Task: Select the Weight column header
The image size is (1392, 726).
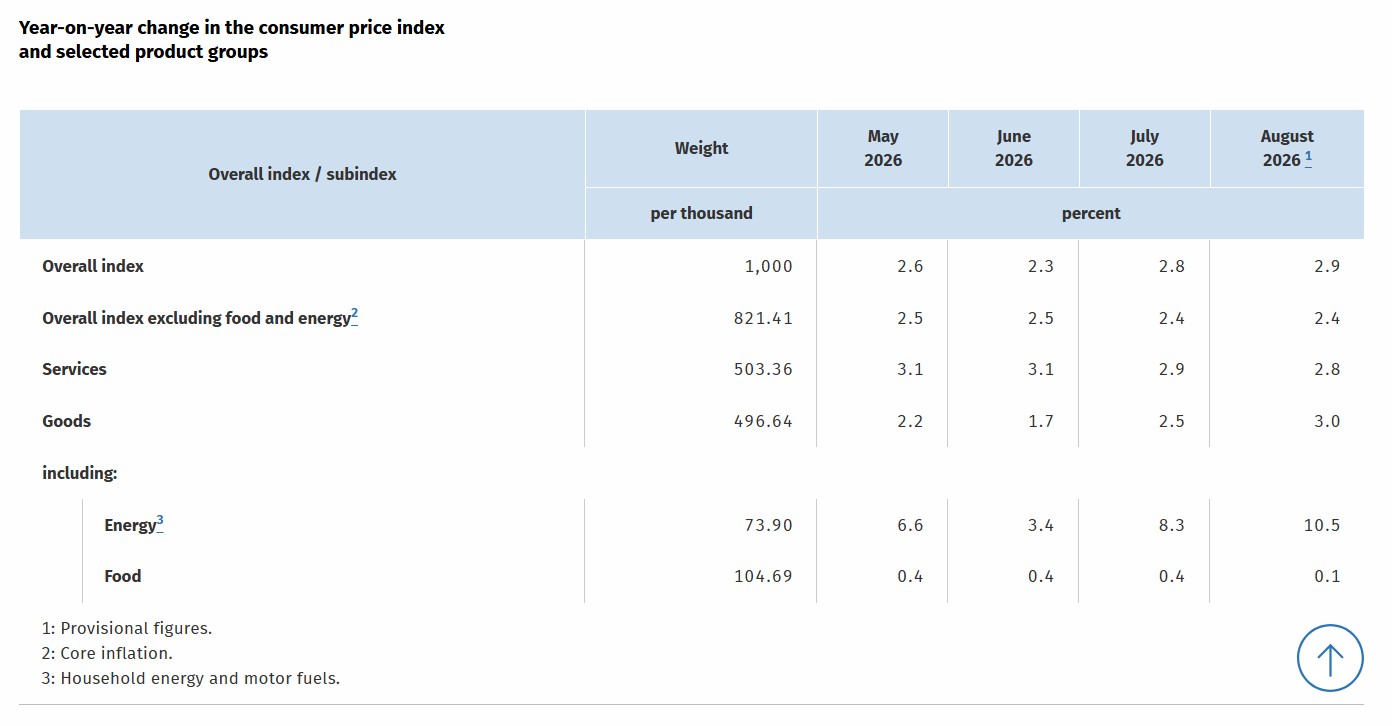Action: coord(701,148)
